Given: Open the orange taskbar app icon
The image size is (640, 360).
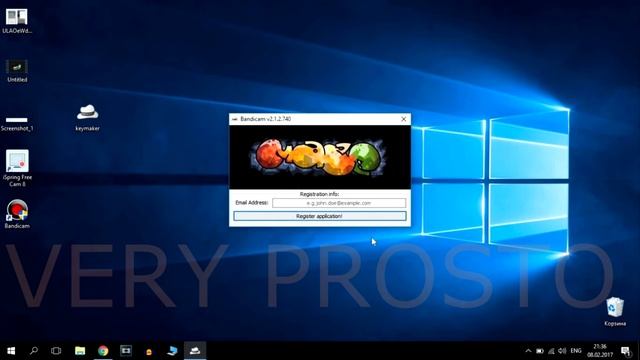Looking at the screenshot, I should (149, 351).
